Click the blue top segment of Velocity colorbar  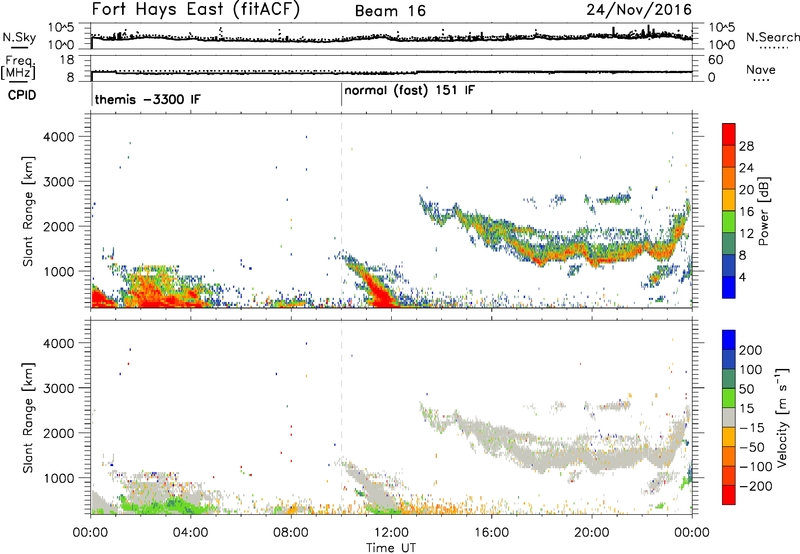click(729, 340)
